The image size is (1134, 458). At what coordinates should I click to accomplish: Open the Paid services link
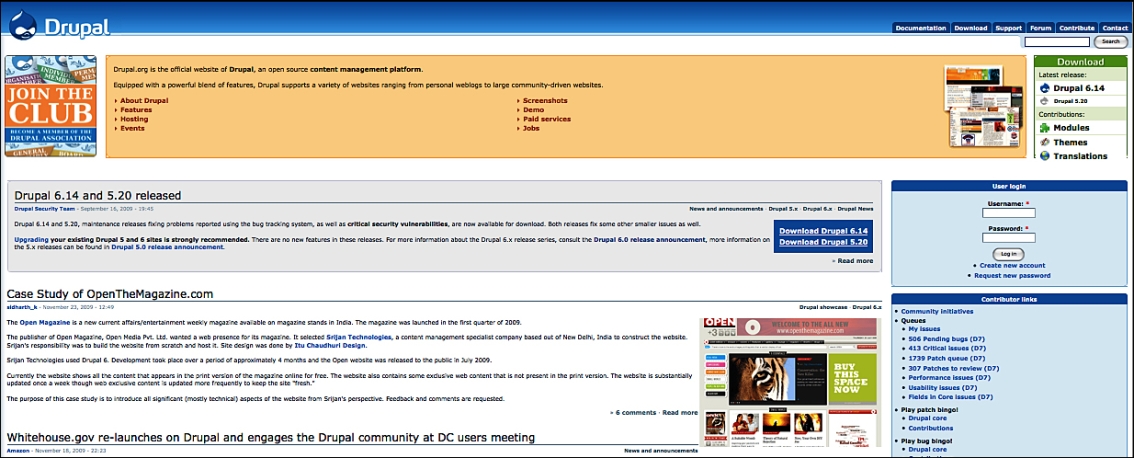(x=547, y=119)
